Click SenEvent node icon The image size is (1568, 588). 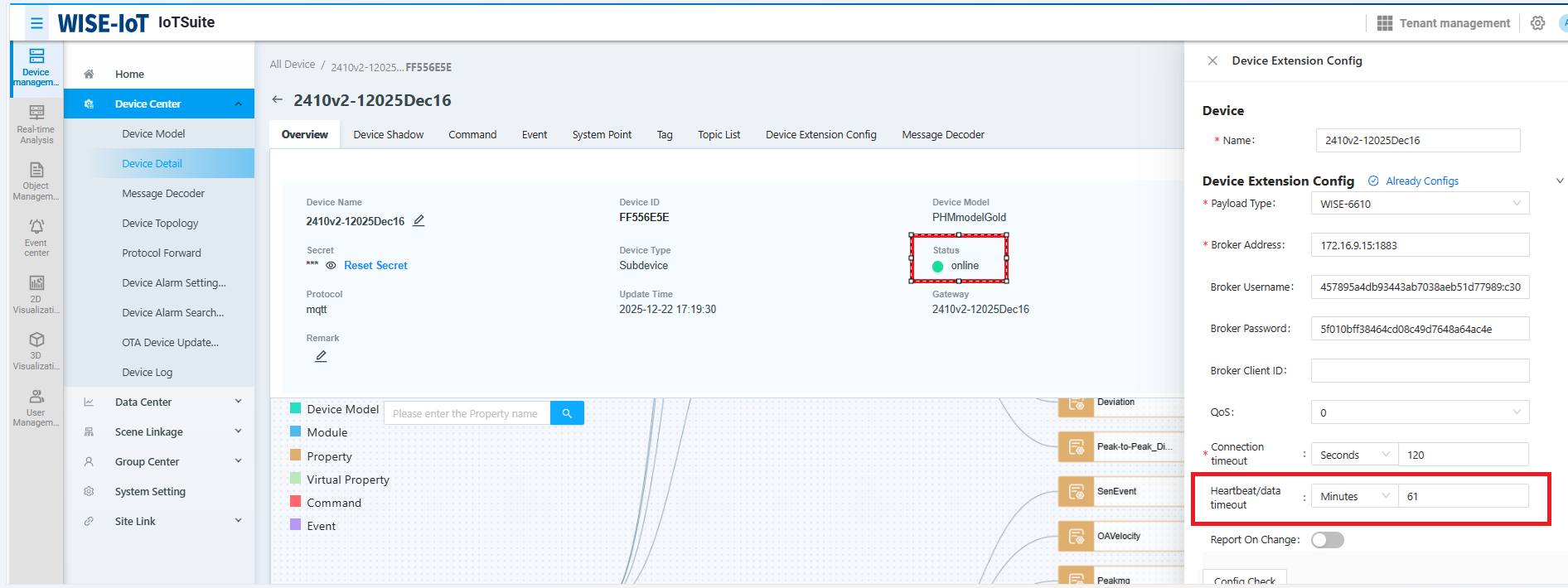point(1077,491)
